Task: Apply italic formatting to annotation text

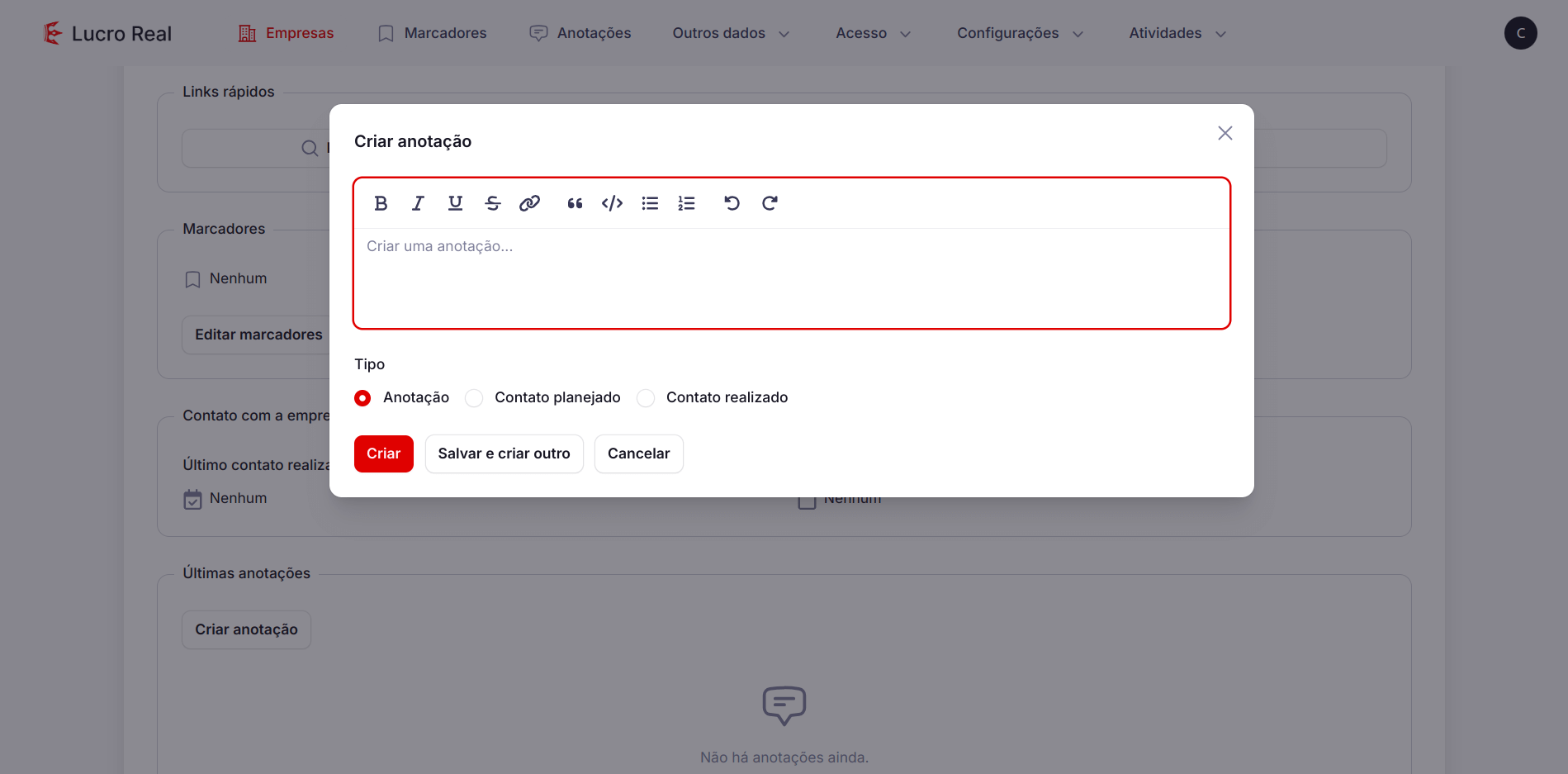Action: pyautogui.click(x=418, y=203)
